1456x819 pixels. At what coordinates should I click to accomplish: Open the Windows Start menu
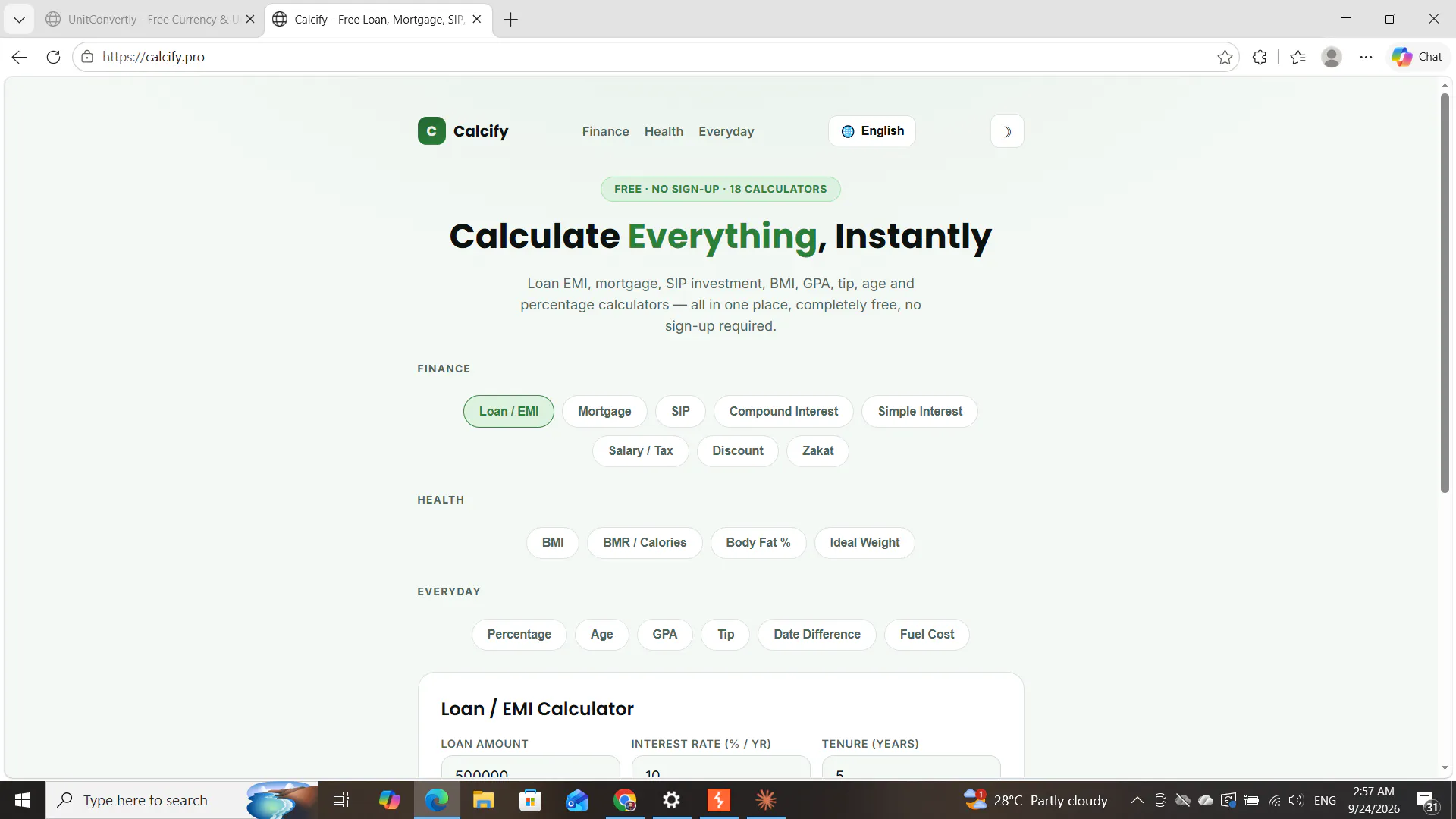23,800
